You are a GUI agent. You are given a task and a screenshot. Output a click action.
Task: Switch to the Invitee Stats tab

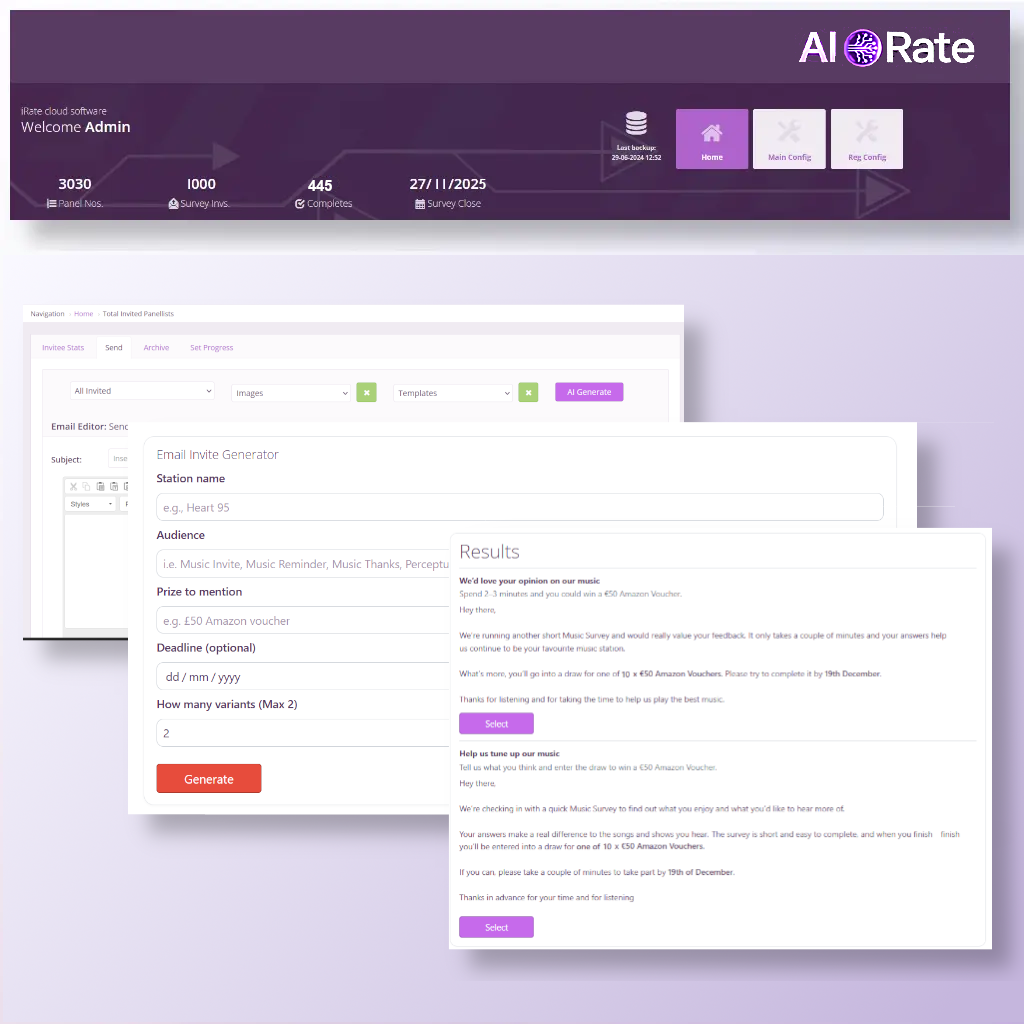click(63, 348)
